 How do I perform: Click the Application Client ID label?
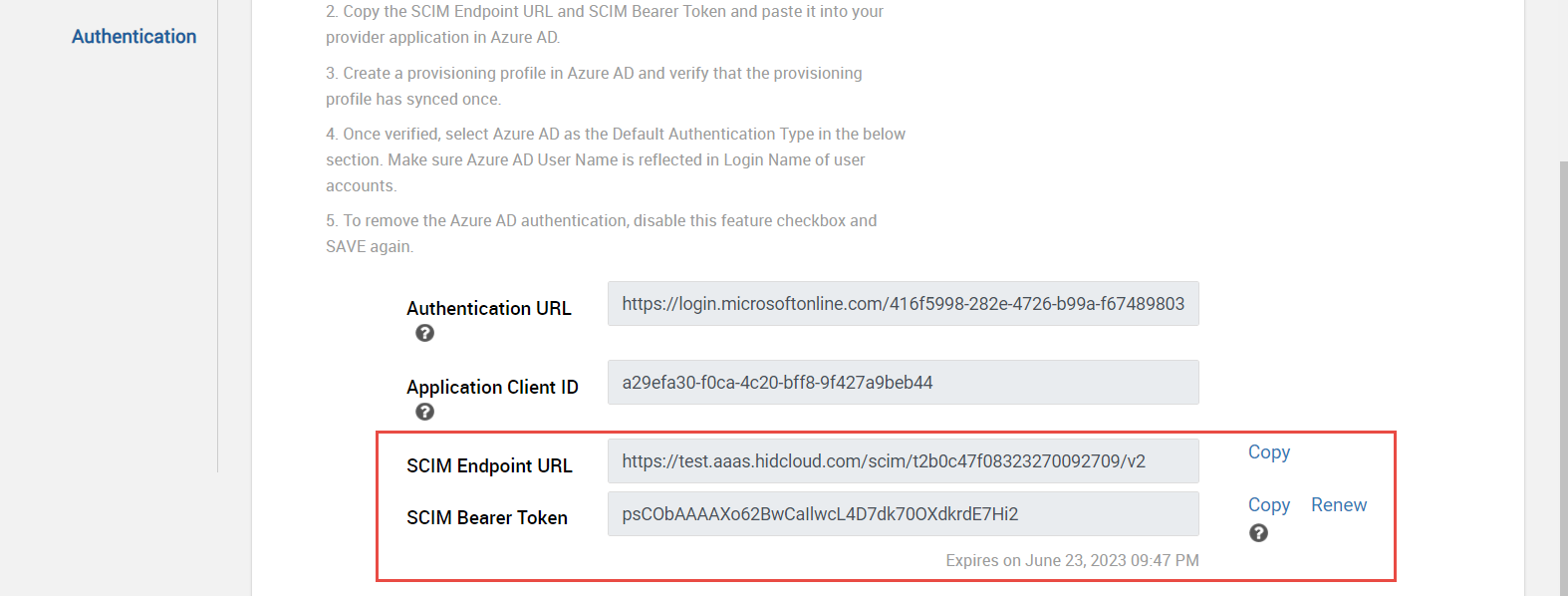[x=492, y=388]
